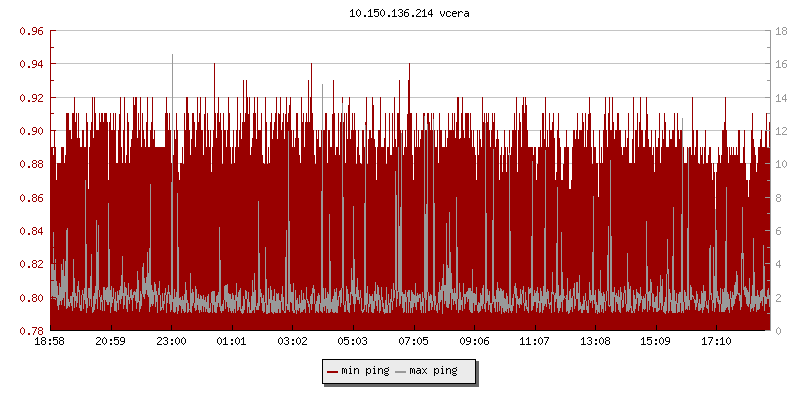This screenshot has width=800, height=400.
Task: Select the 23:00 time axis label
Action: pos(171,342)
